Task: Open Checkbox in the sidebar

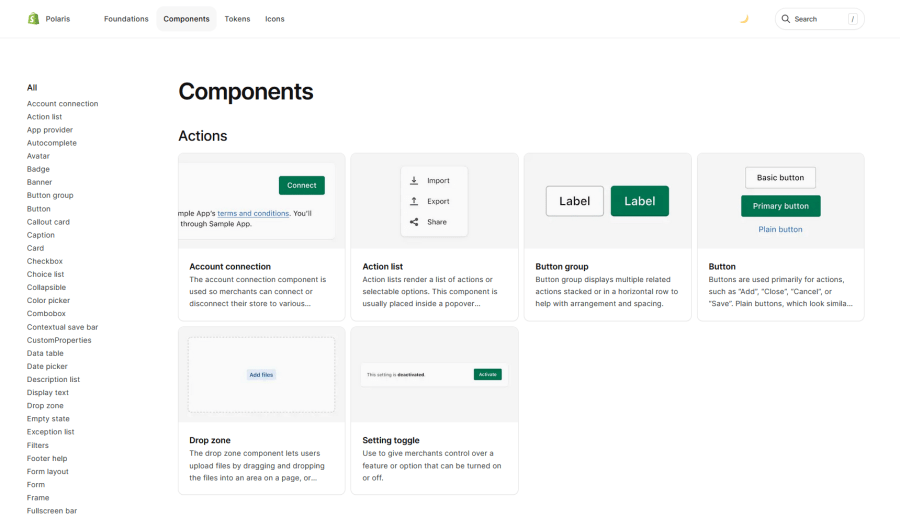Action: coord(45,261)
